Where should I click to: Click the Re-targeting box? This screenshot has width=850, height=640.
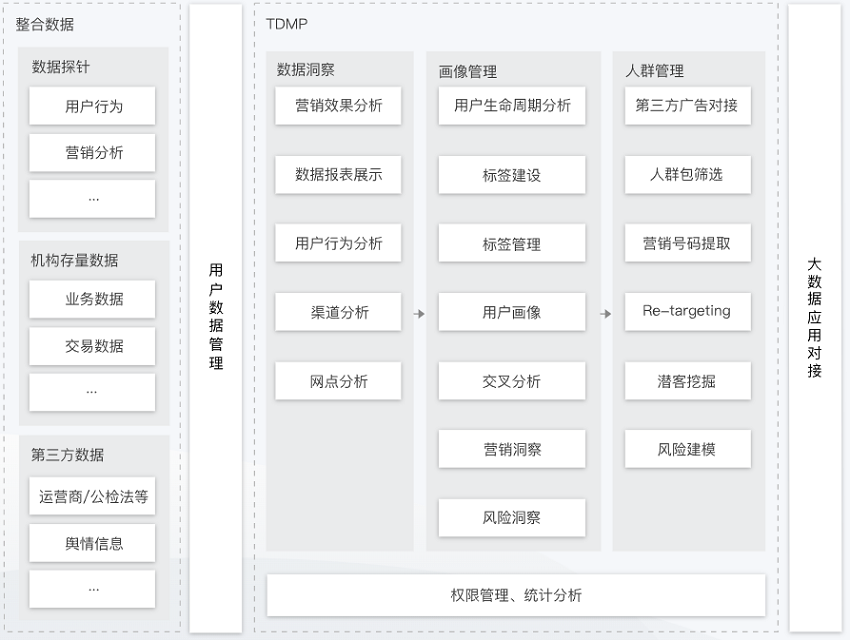687,312
